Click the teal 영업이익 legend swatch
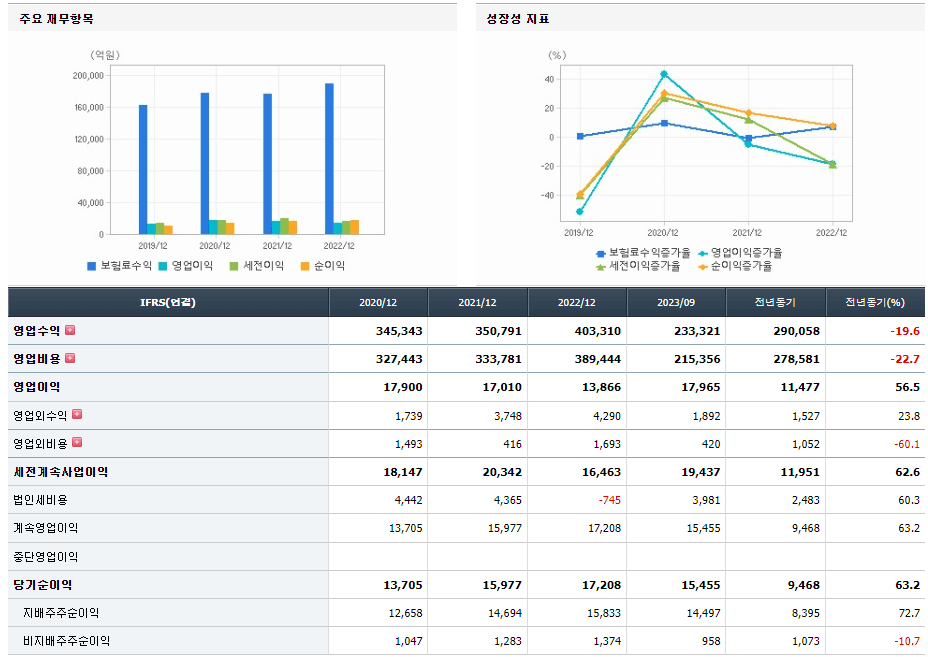The height and width of the screenshot is (657, 928). [163, 266]
